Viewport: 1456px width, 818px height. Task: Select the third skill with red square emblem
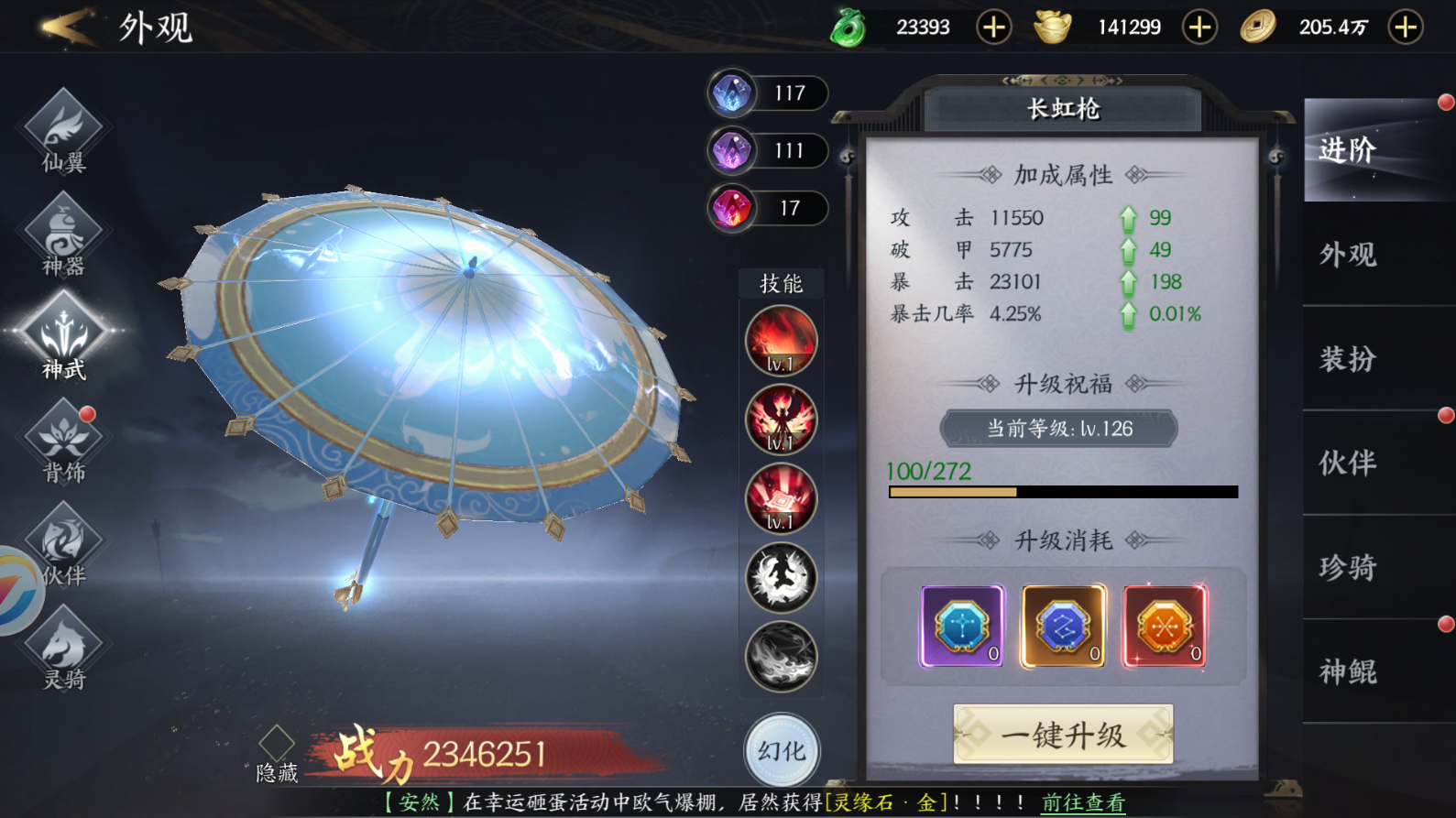click(781, 499)
